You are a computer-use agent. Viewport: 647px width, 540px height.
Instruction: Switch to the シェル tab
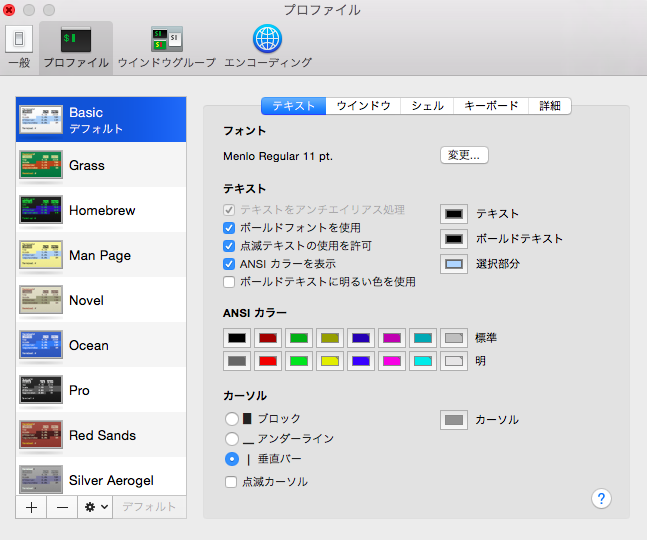tap(427, 106)
